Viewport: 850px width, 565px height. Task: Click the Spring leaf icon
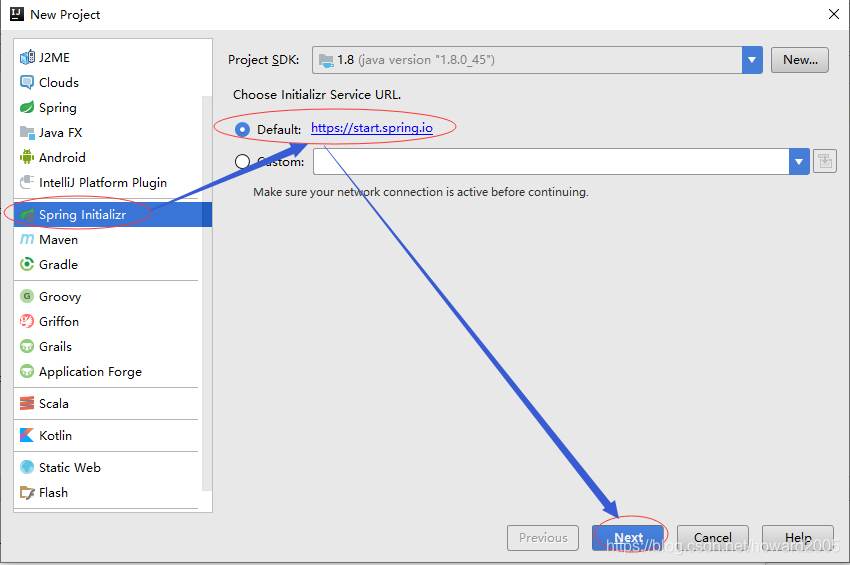tap(27, 107)
